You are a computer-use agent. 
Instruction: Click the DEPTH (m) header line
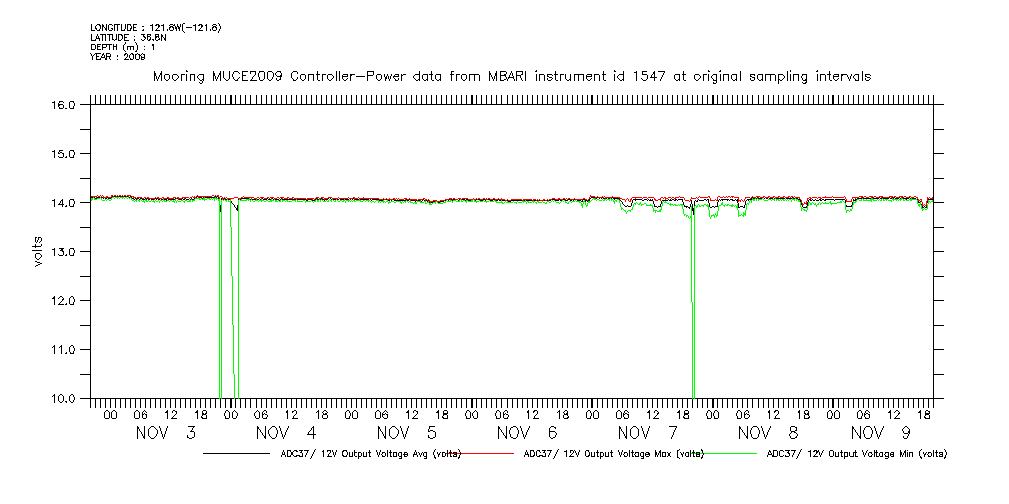[122, 47]
